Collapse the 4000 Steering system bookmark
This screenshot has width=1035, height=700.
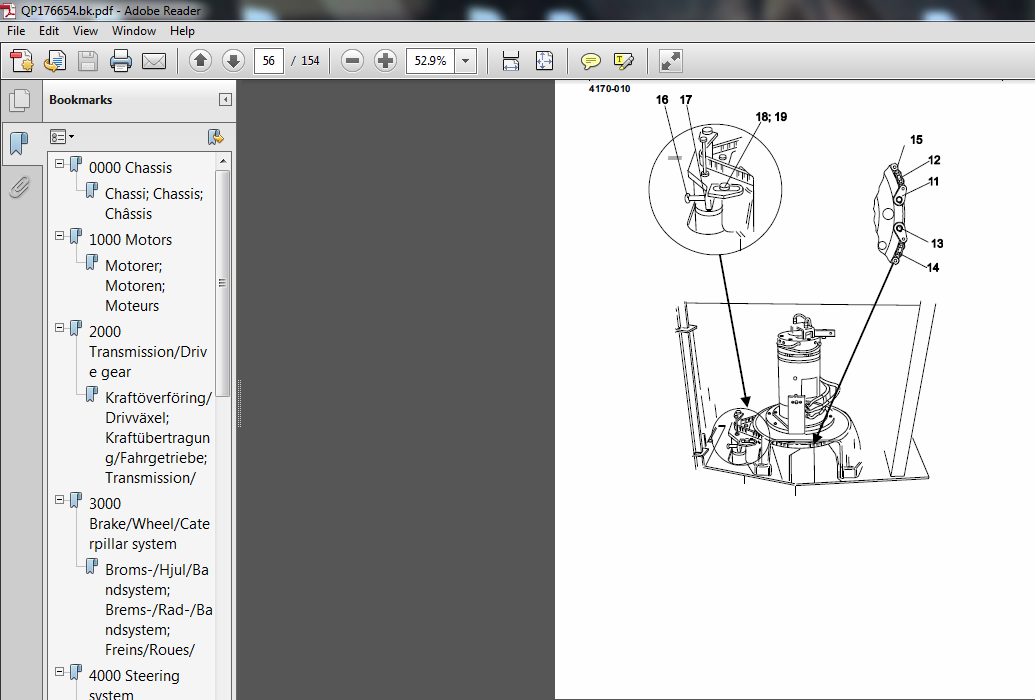pos(59,672)
